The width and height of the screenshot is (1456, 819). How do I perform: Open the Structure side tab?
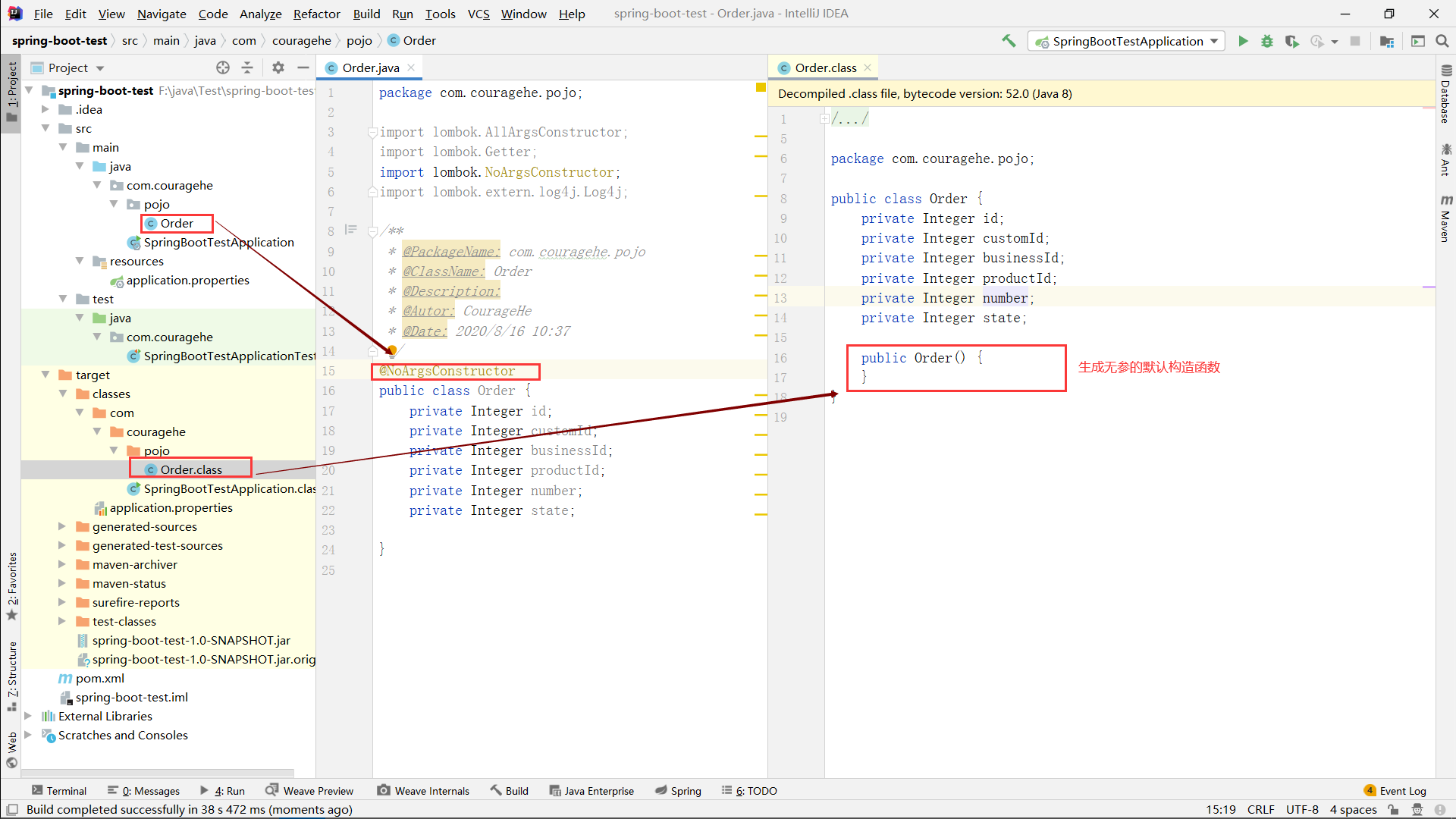[11, 676]
